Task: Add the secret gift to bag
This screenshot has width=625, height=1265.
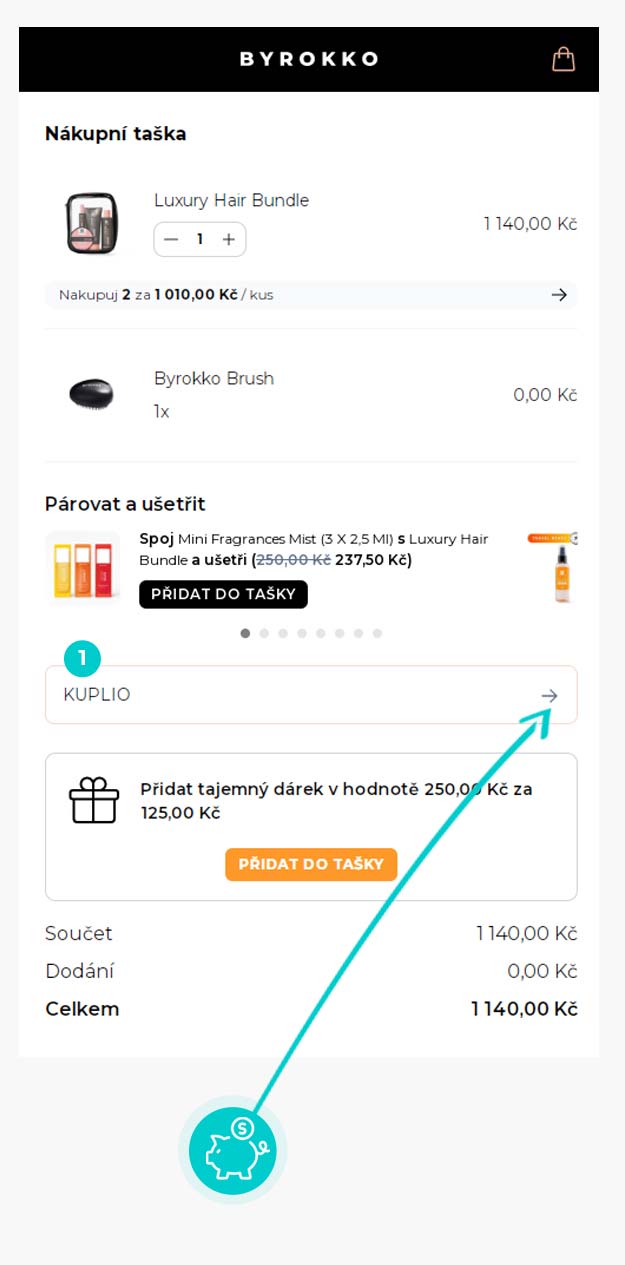Action: 310,864
